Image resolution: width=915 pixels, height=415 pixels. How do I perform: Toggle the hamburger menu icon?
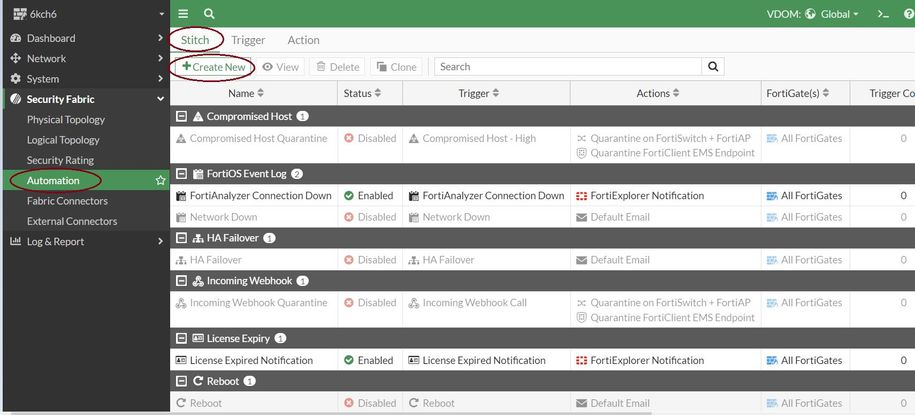tap(183, 14)
